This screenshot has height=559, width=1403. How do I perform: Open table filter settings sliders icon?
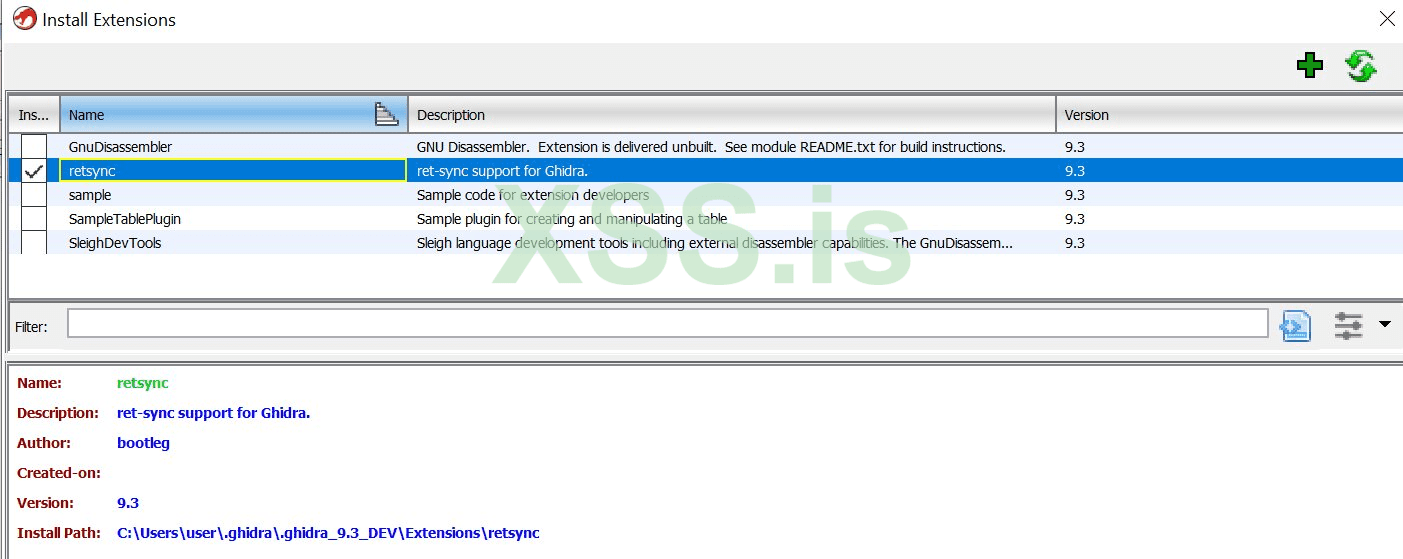click(x=1348, y=325)
